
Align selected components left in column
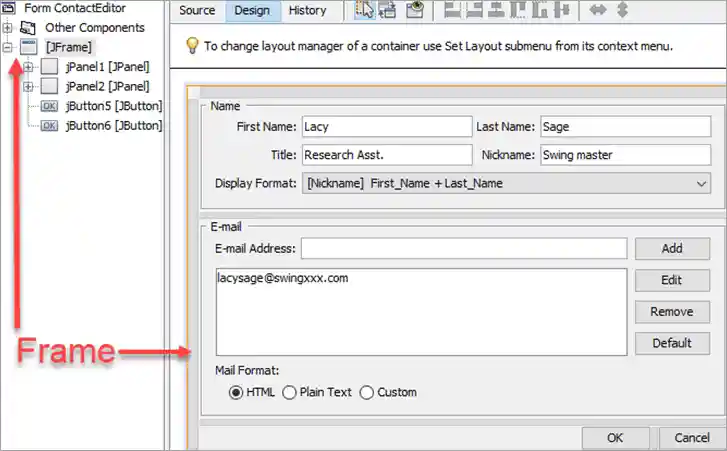click(453, 10)
